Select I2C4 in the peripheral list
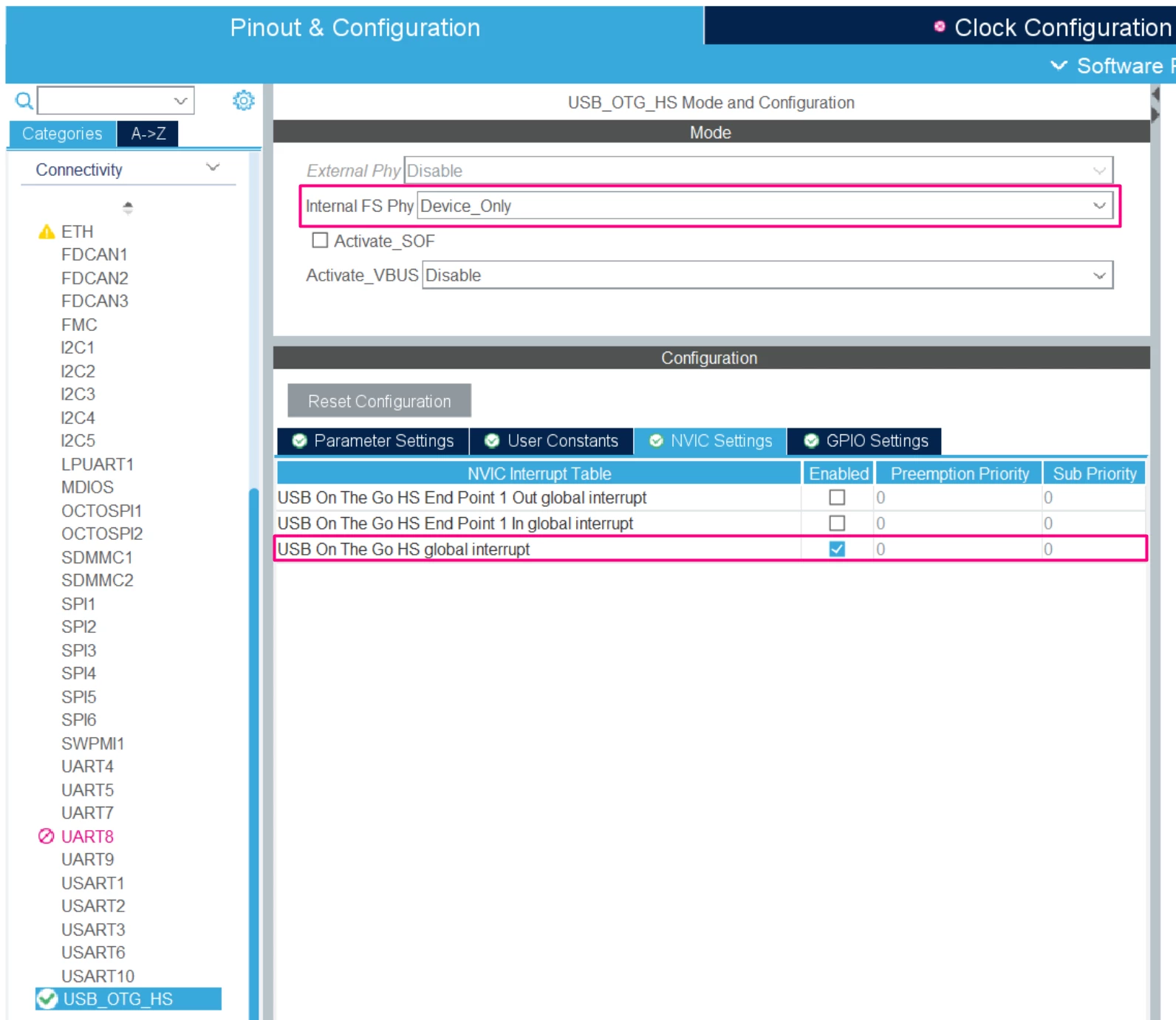The height and width of the screenshot is (1020, 1176). coord(78,418)
